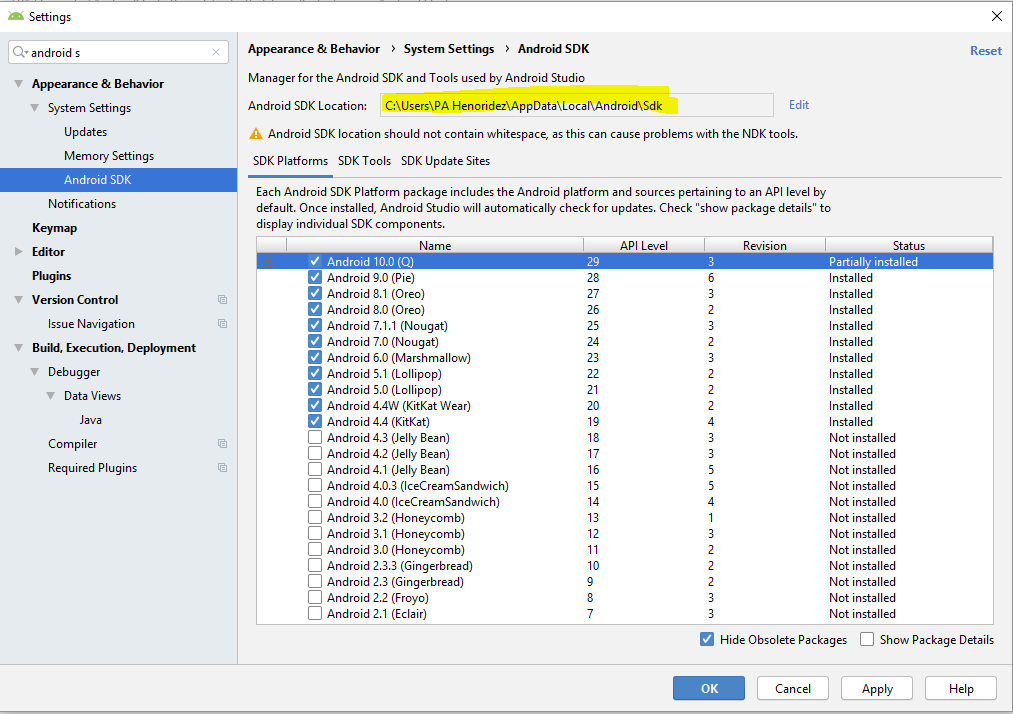
Task: Sort the platform list by API Level column header
Action: (x=643, y=245)
